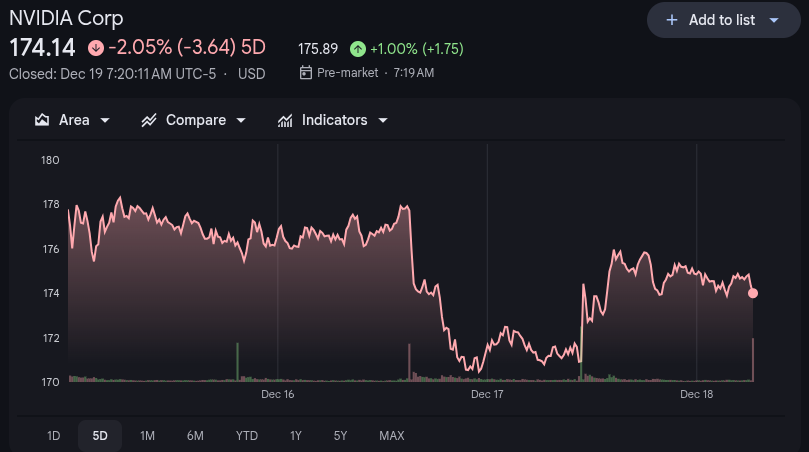Screen dimensions: 809x452
Task: Switch to the 1M time range
Action: pos(148,436)
